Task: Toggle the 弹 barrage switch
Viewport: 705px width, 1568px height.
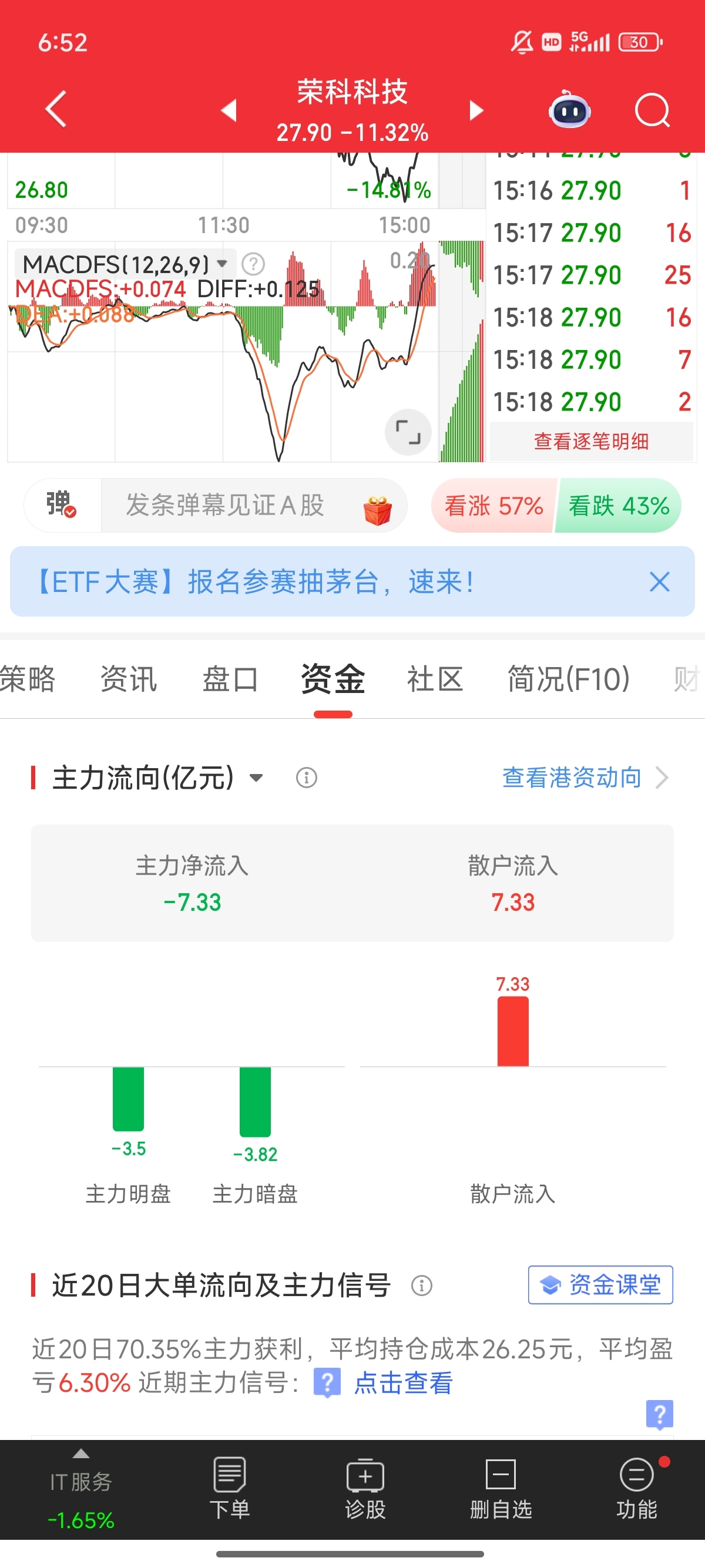Action: [x=62, y=505]
